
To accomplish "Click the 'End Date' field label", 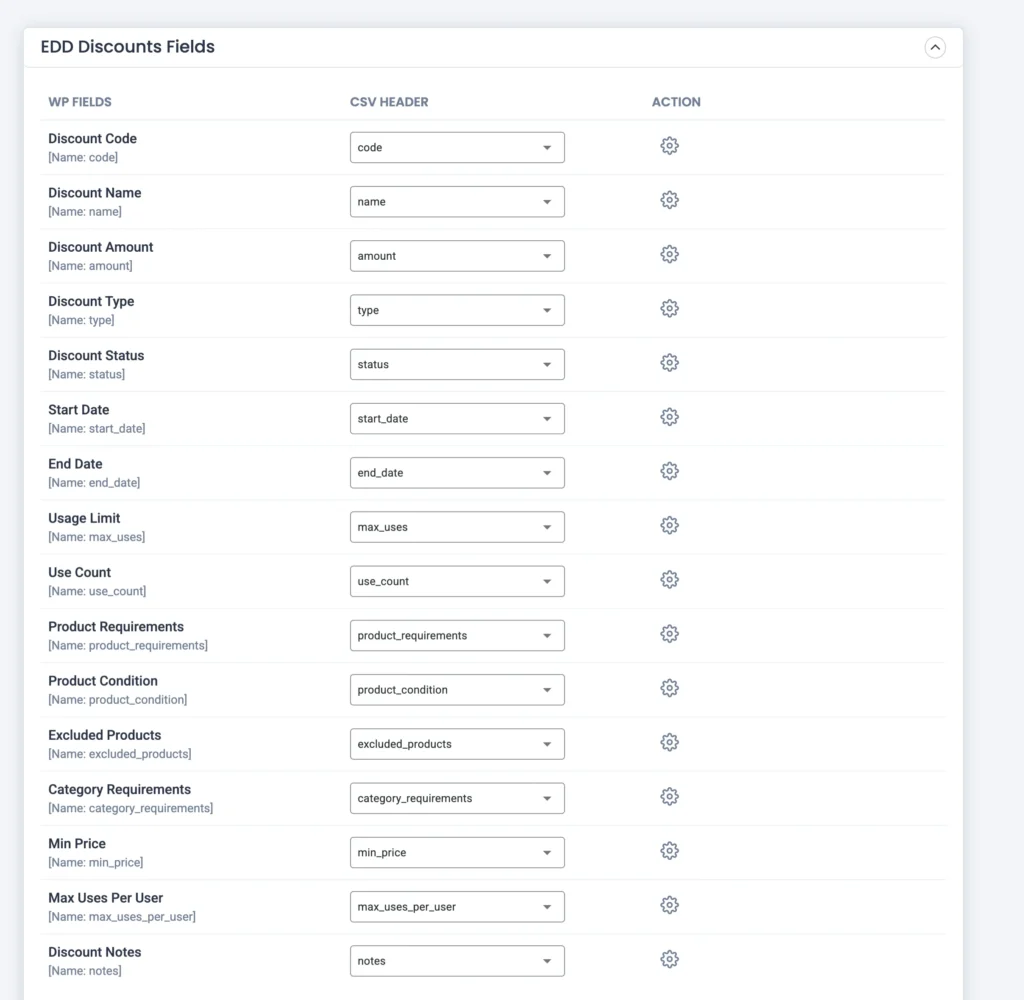I will click(75, 464).
